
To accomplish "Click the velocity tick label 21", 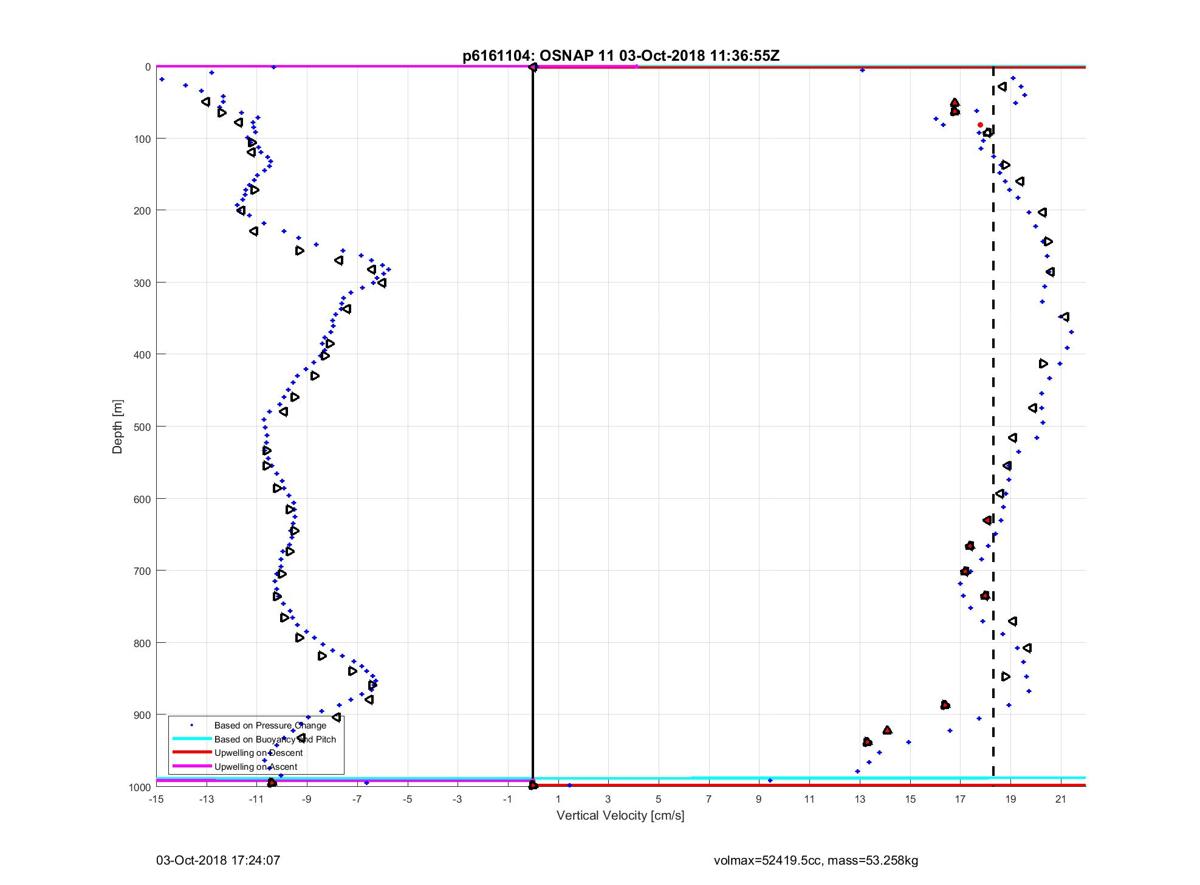I will [1060, 799].
